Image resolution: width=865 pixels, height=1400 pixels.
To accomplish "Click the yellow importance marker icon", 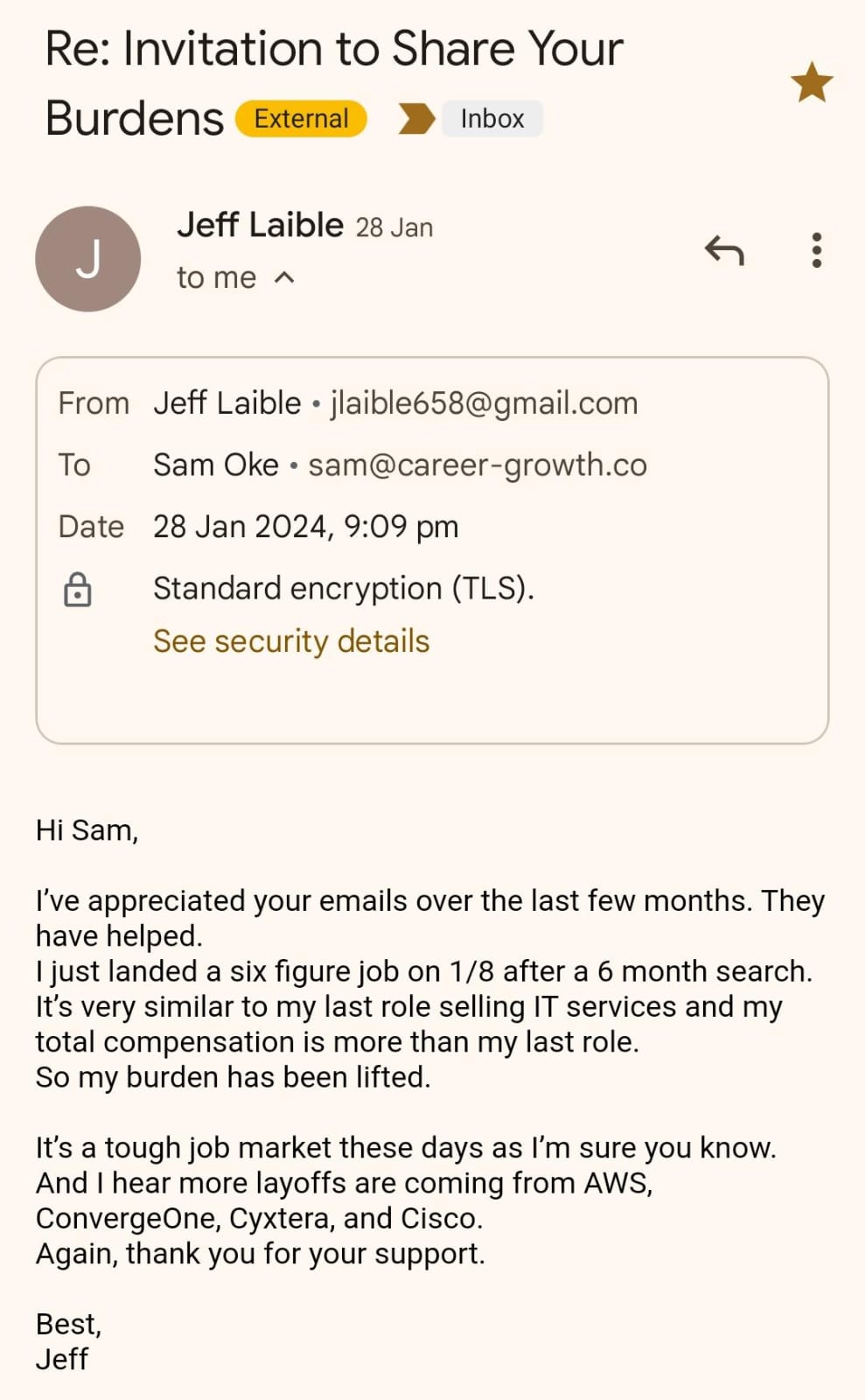I will click(415, 119).
